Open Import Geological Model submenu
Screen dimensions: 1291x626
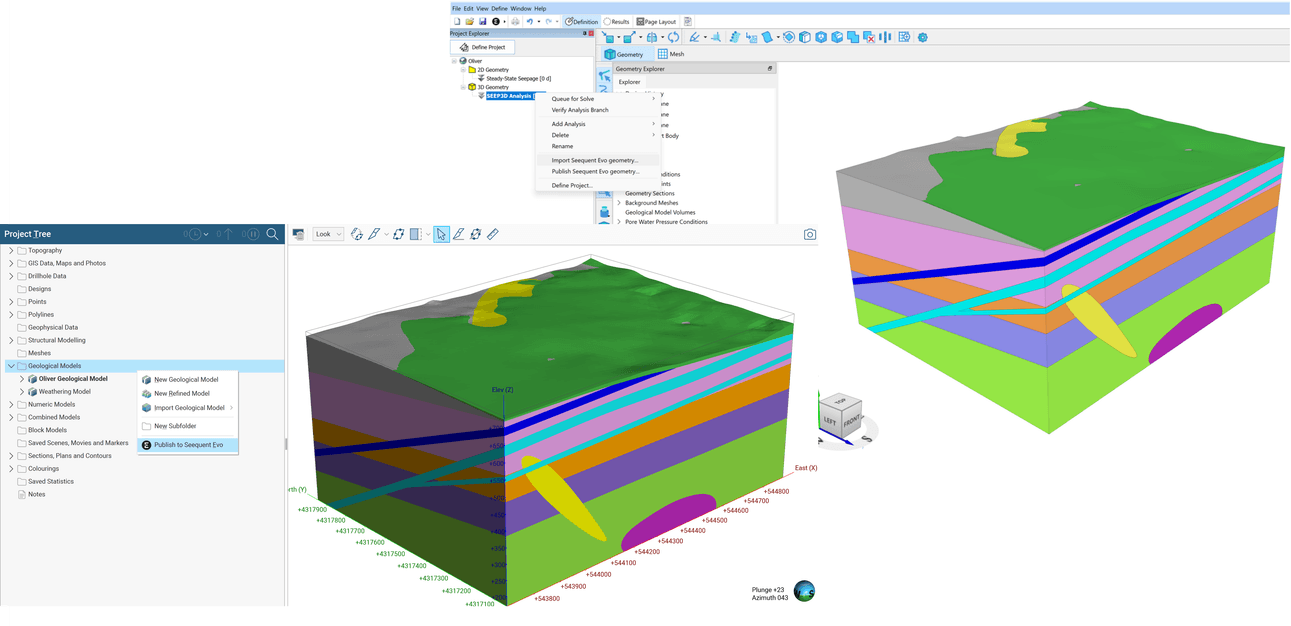coord(188,408)
